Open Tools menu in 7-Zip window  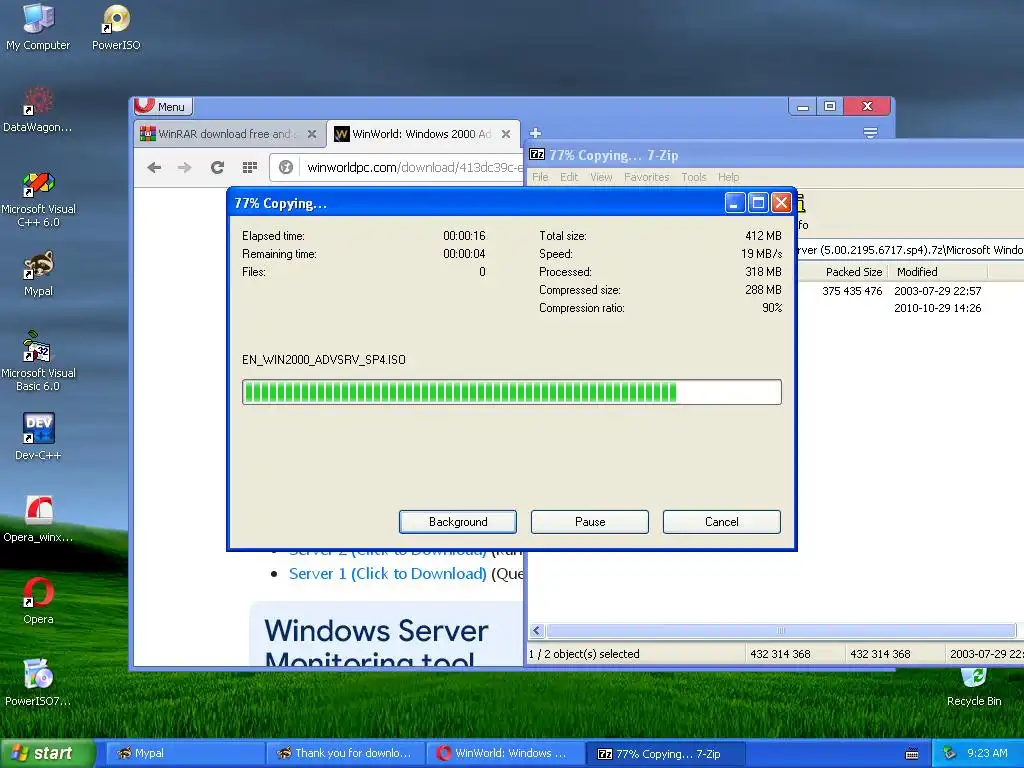(694, 177)
